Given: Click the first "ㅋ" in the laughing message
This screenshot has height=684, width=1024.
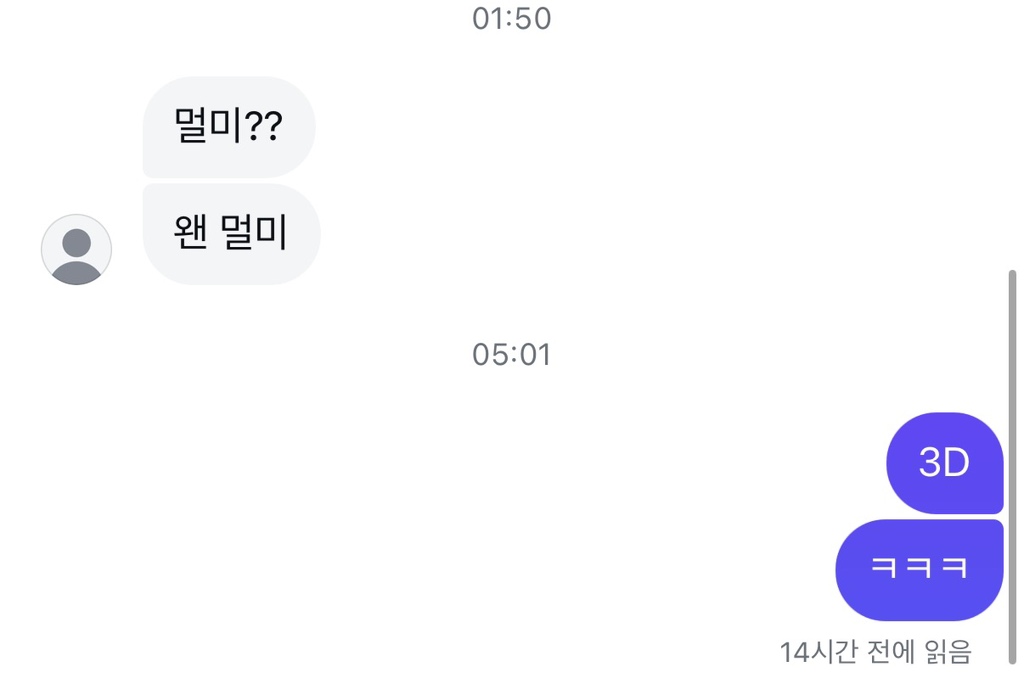Looking at the screenshot, I should coord(883,570).
